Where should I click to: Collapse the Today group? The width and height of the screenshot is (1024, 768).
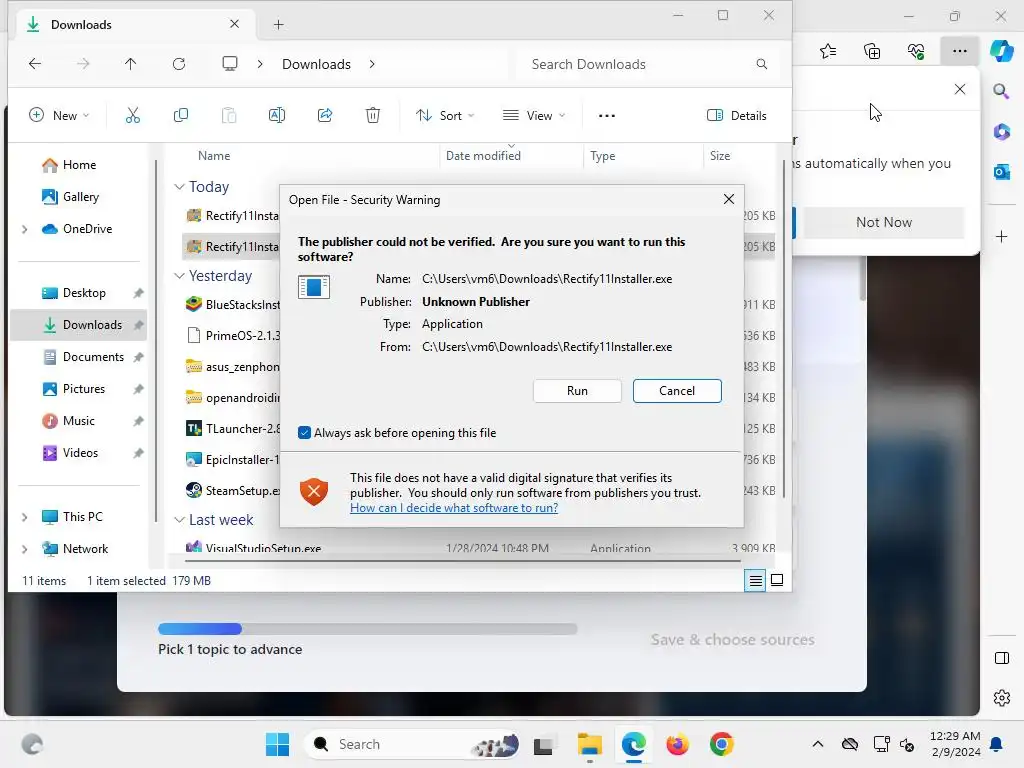click(x=180, y=187)
